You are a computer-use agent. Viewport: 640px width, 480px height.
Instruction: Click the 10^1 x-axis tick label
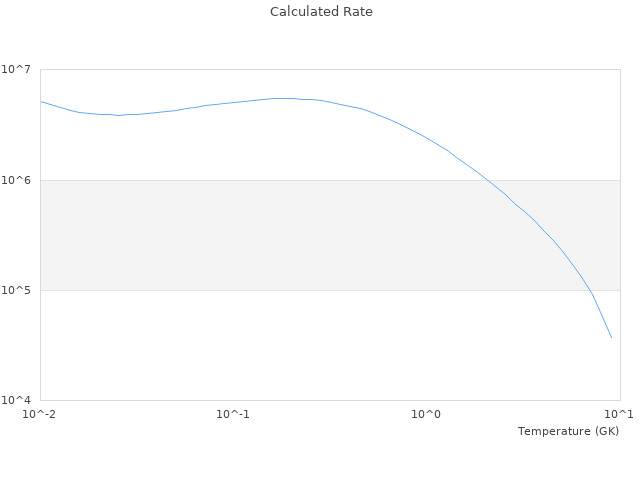(x=619, y=414)
